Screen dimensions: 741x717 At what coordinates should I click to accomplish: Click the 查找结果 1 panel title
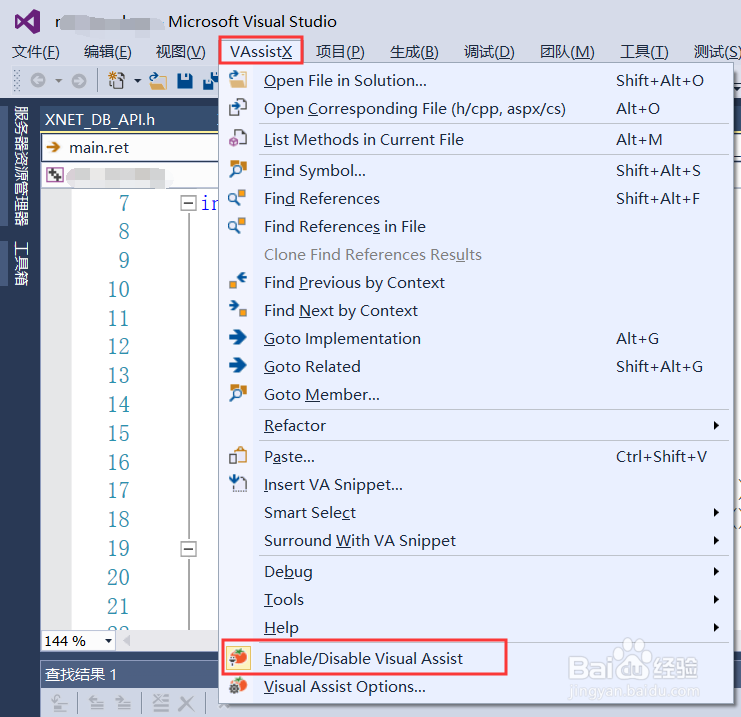point(81,674)
